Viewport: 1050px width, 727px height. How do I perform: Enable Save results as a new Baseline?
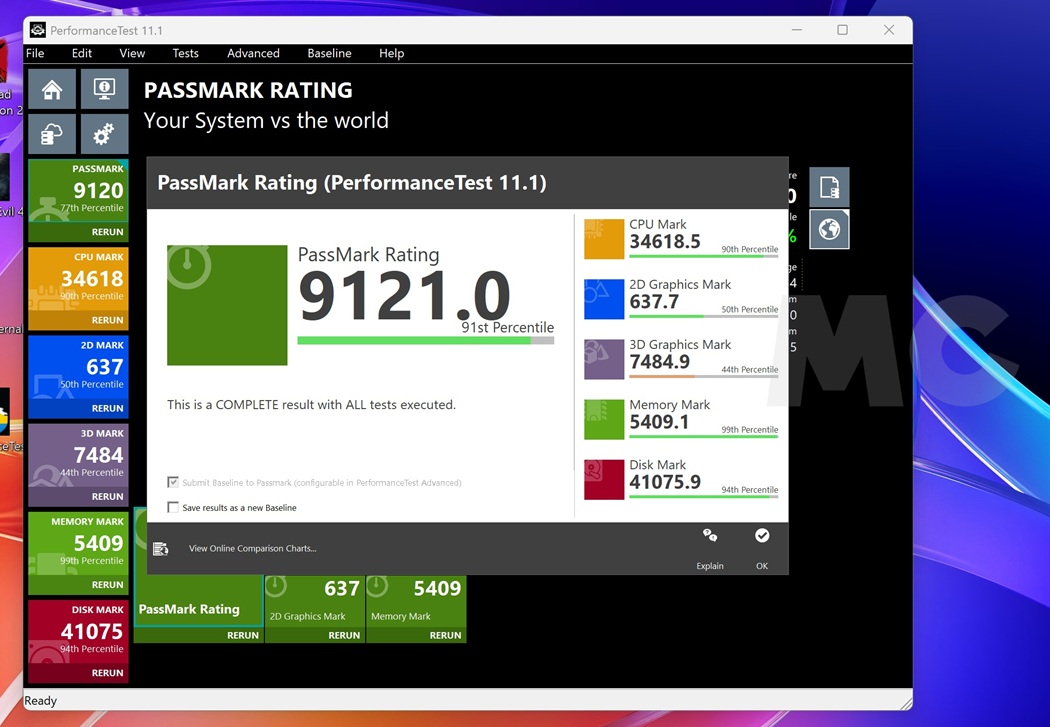pyautogui.click(x=173, y=507)
